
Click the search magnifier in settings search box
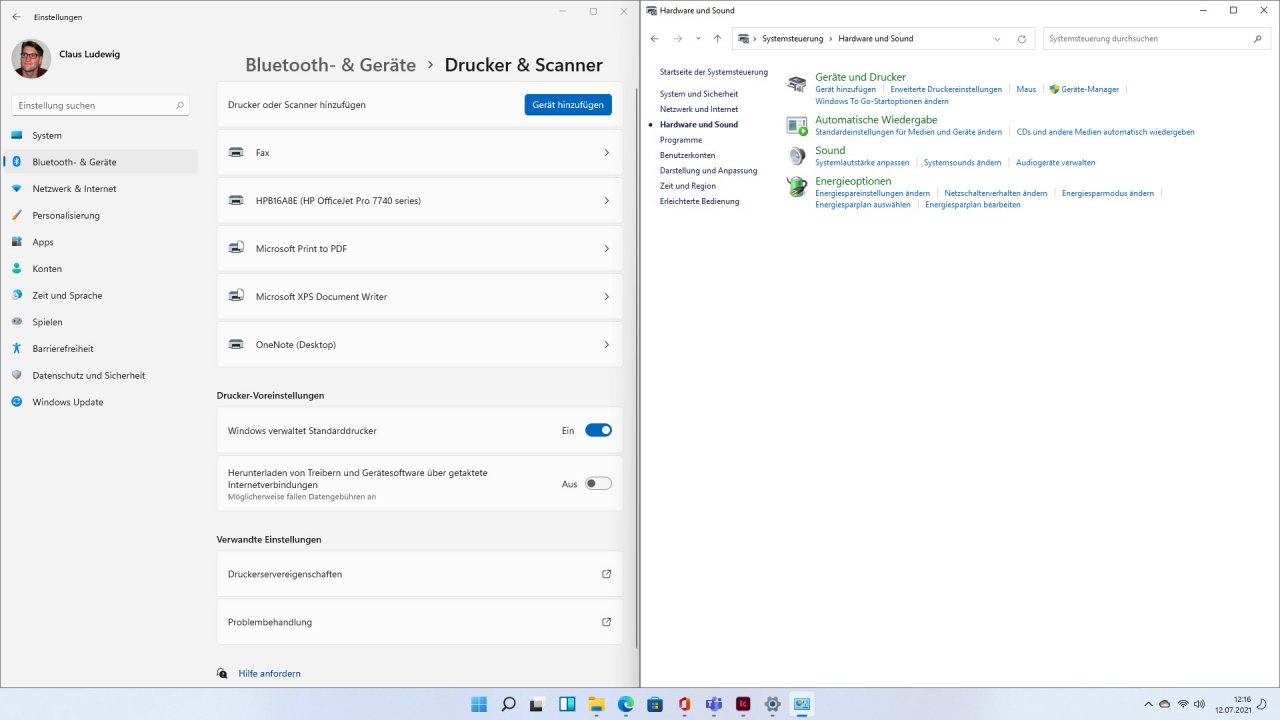(x=180, y=105)
